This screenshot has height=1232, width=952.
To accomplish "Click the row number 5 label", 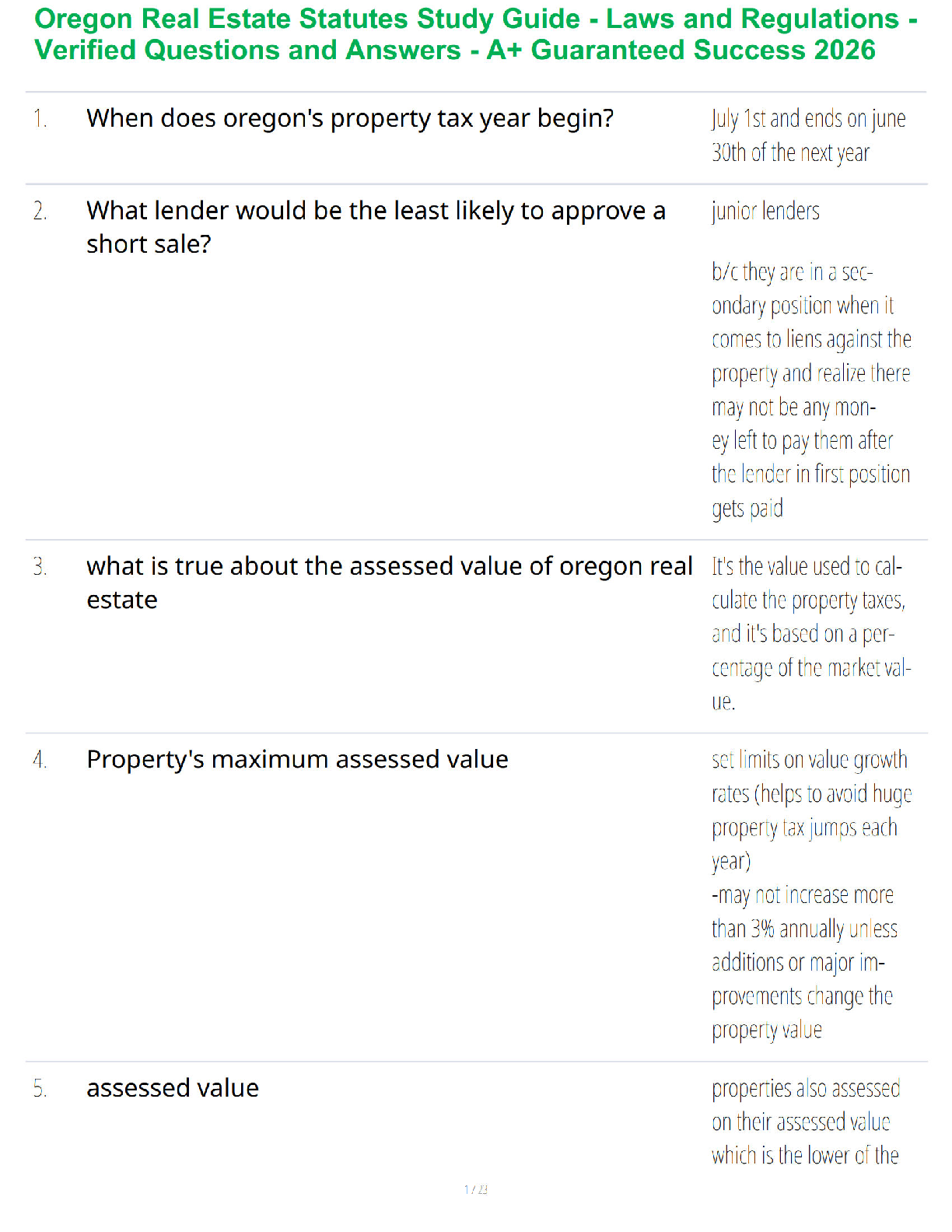I will pyautogui.click(x=40, y=1089).
